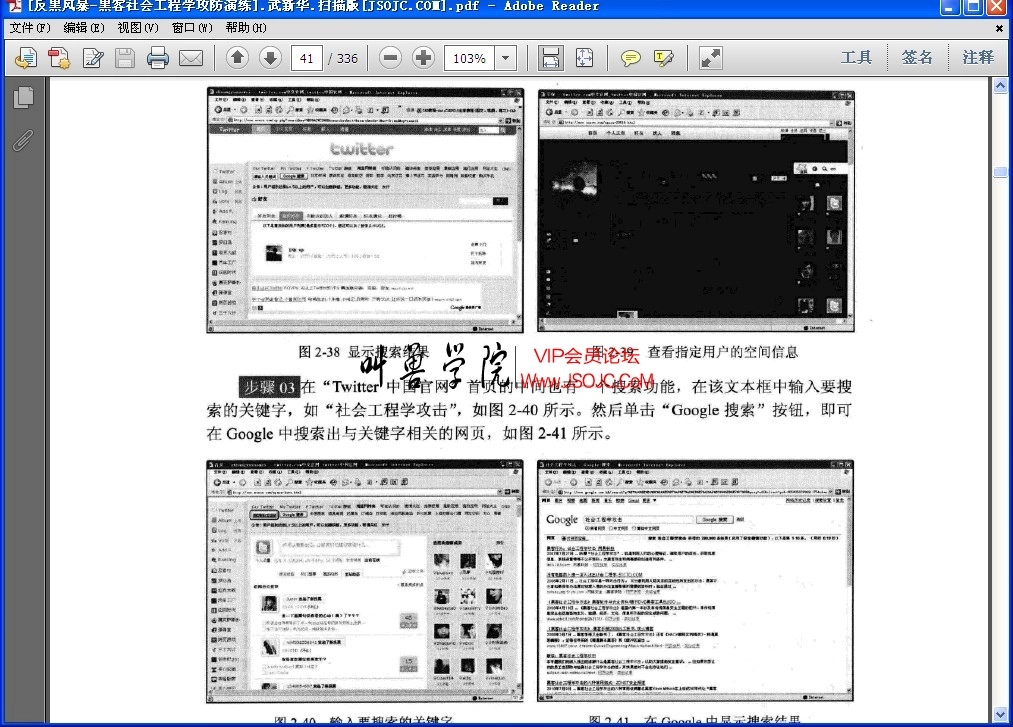Open the page thumbnails panel

point(23,97)
